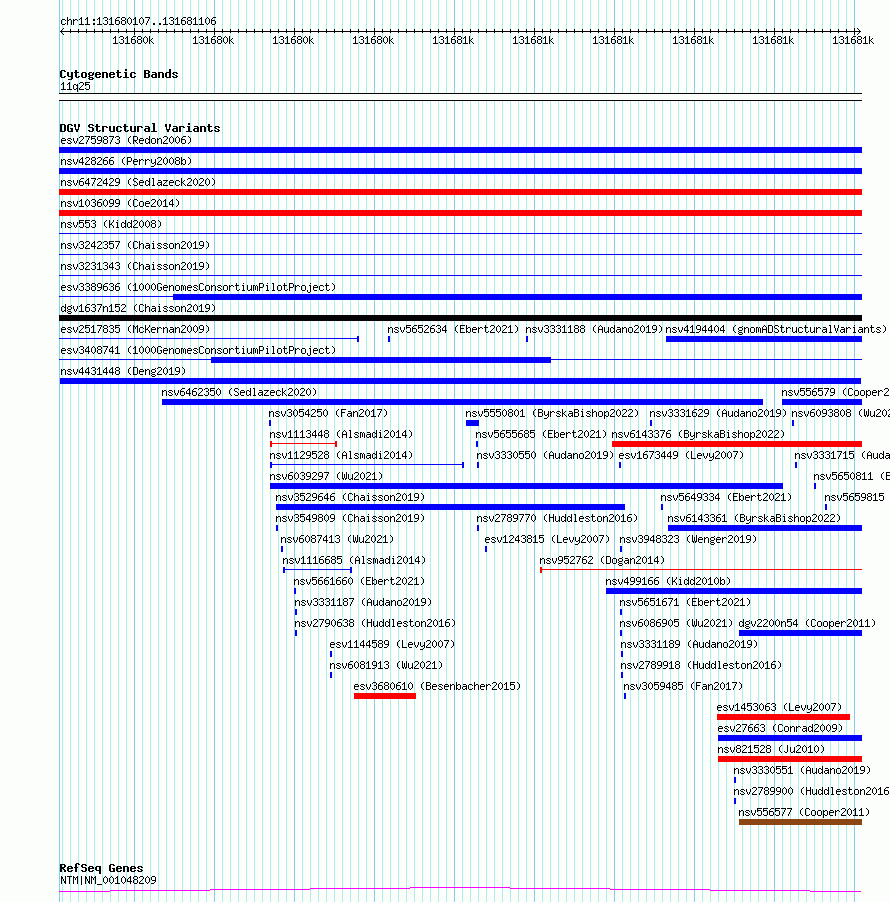Viewport: 890px width, 902px height.
Task: Click nsv1036099 (Coe2014) variant label
Action: pyautogui.click(x=120, y=204)
